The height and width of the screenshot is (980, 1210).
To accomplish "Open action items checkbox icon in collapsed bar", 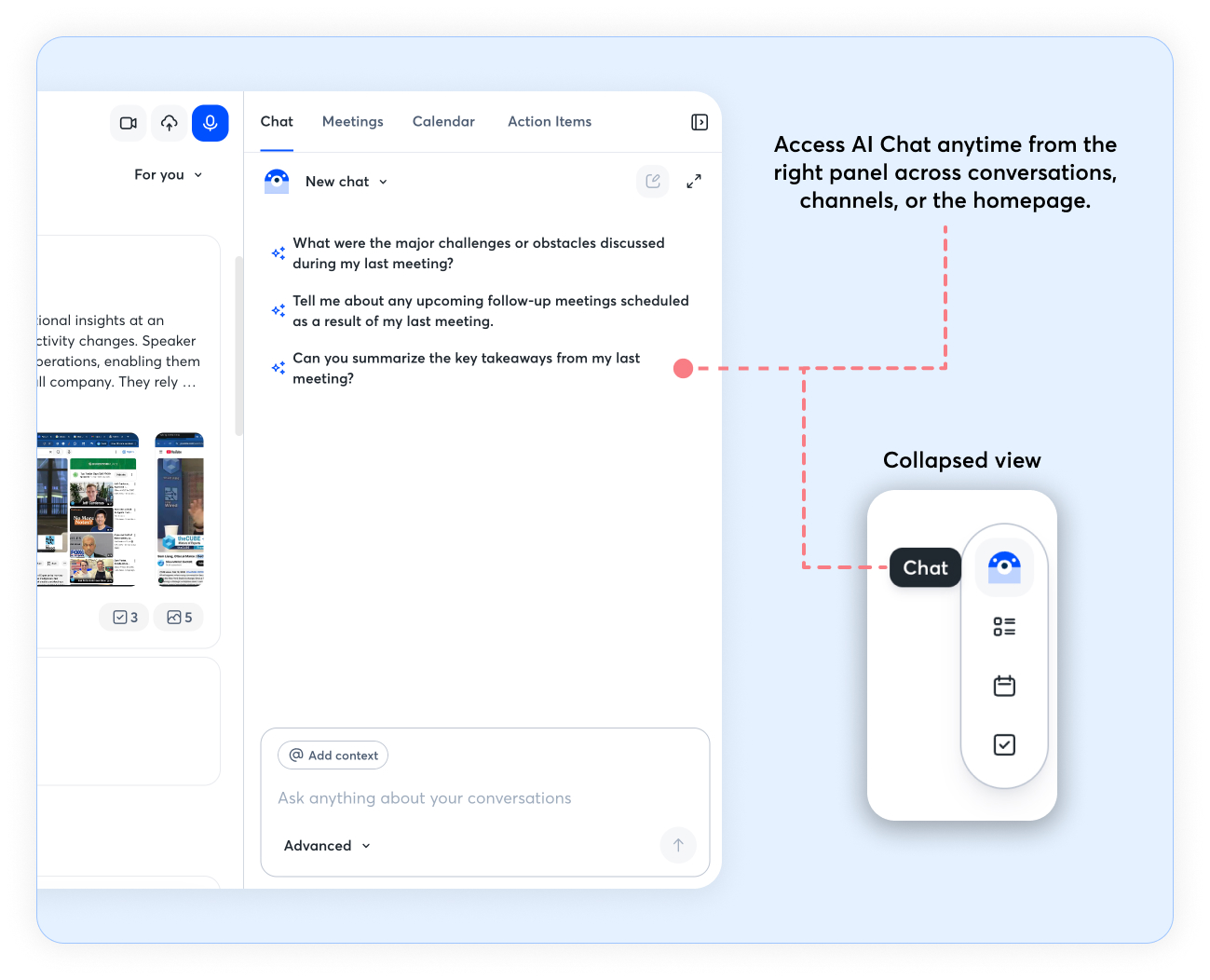I will (x=1004, y=745).
